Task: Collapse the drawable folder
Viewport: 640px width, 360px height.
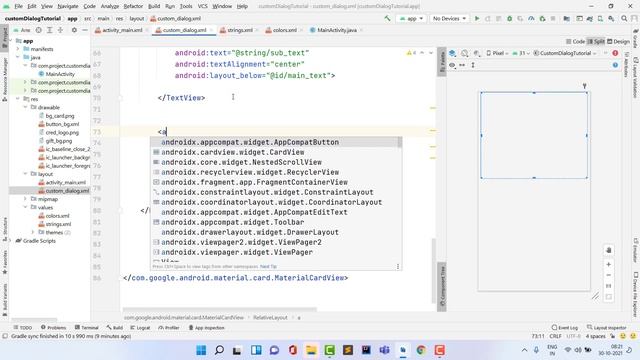Action: point(26,107)
